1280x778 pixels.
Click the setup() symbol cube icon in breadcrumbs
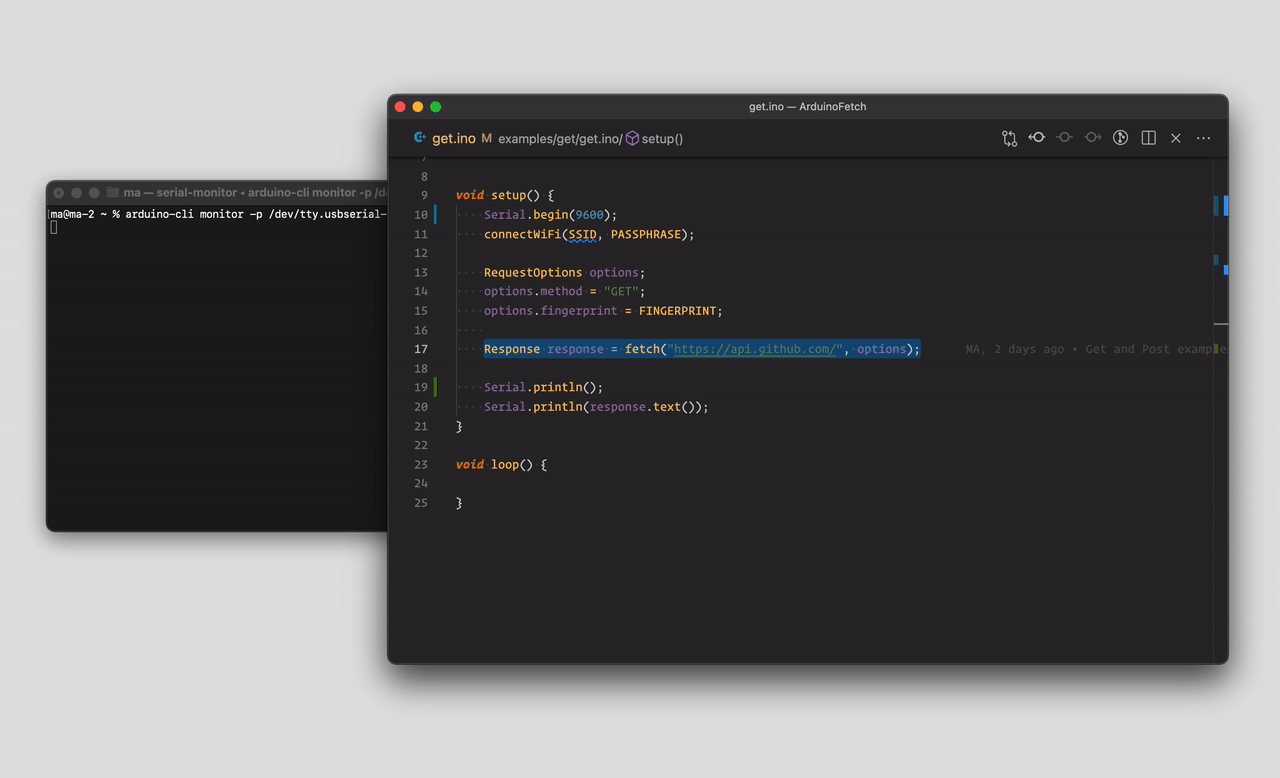(631, 139)
